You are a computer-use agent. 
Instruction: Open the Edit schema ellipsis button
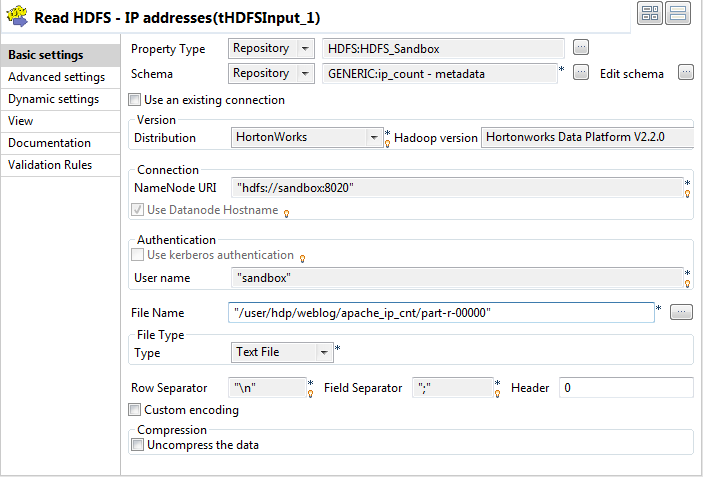click(685, 73)
